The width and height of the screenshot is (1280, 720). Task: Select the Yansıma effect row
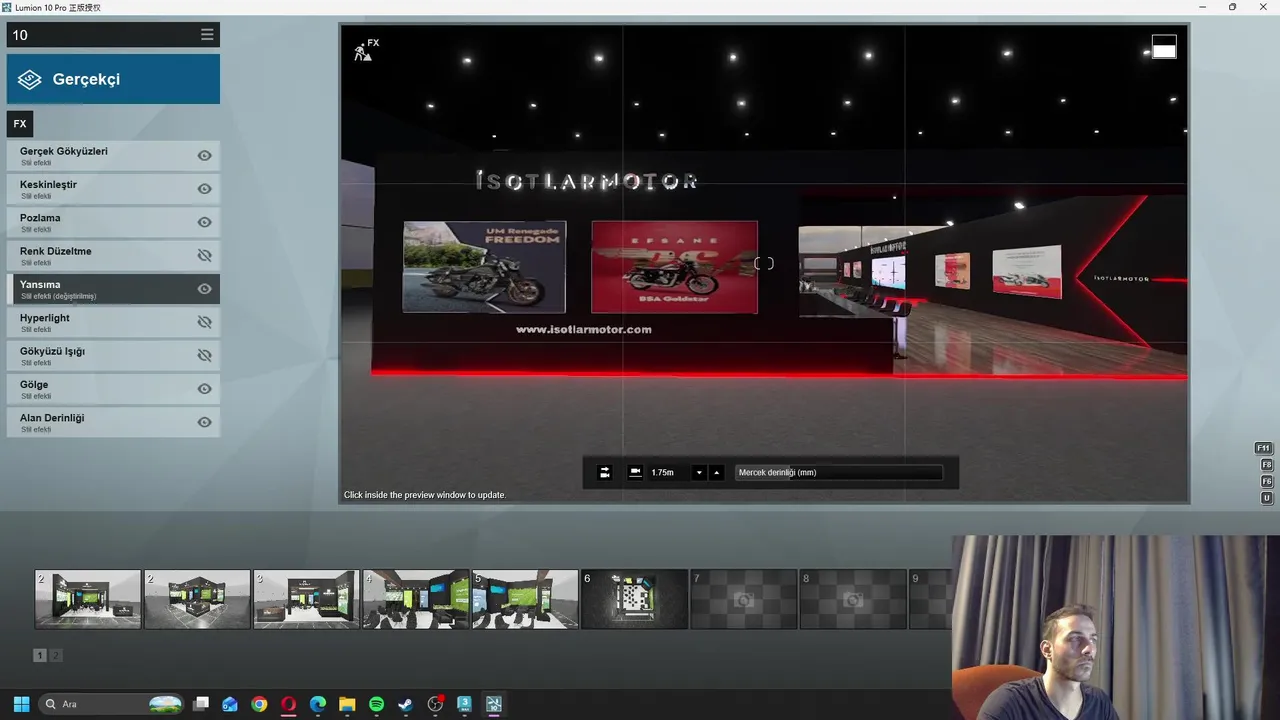pos(113,289)
